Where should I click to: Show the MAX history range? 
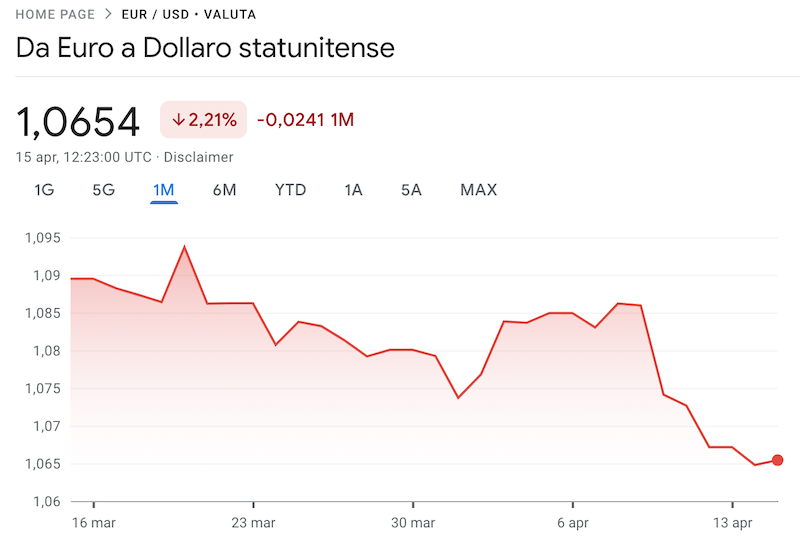coord(478,190)
